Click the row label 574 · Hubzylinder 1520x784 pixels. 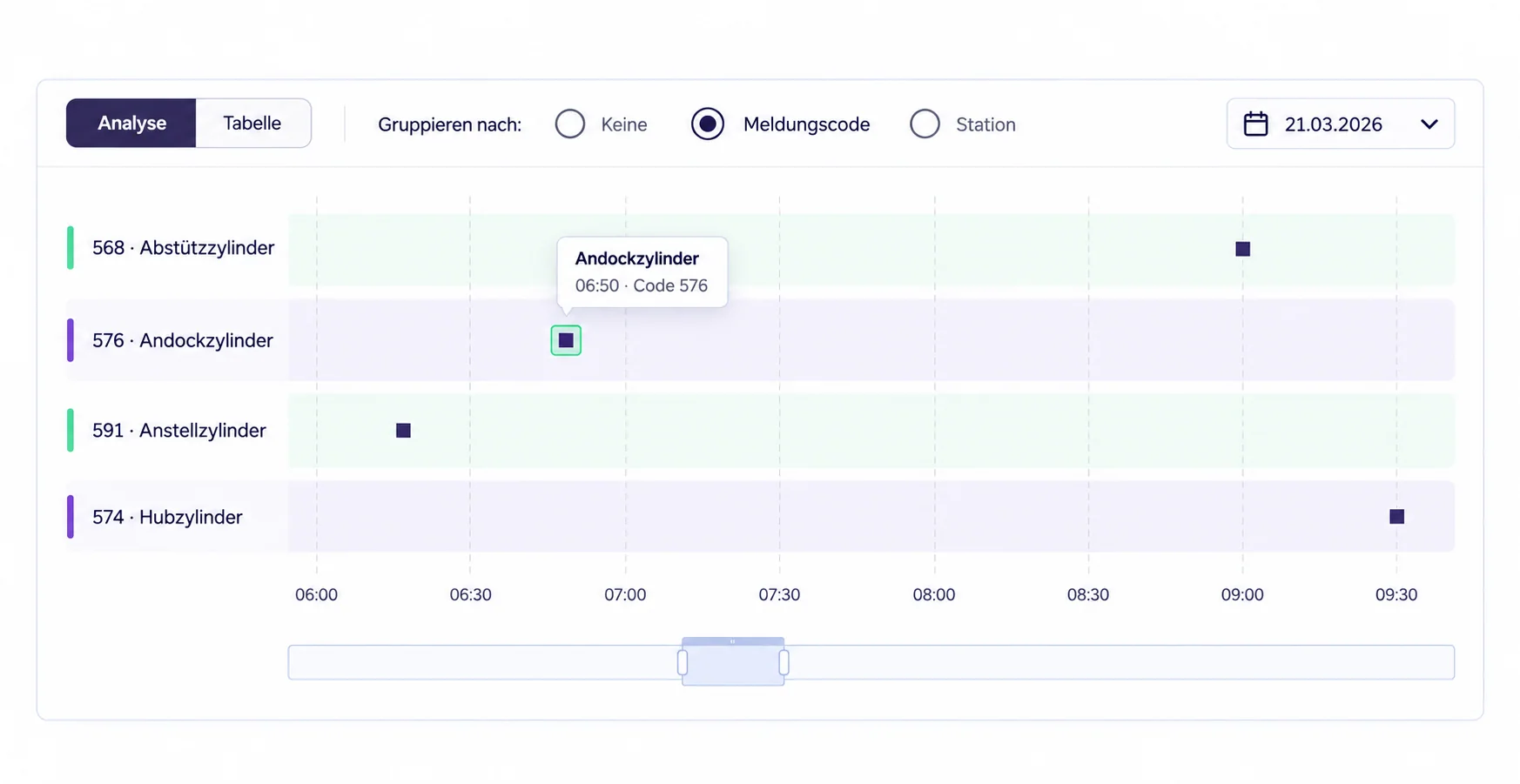167,517
